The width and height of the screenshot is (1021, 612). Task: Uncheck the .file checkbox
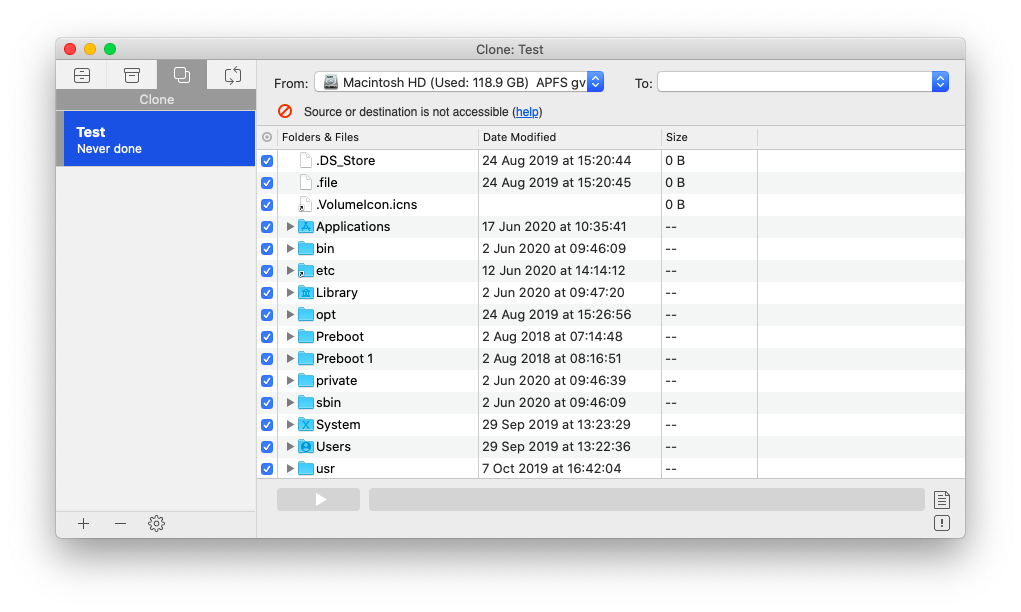click(x=267, y=183)
